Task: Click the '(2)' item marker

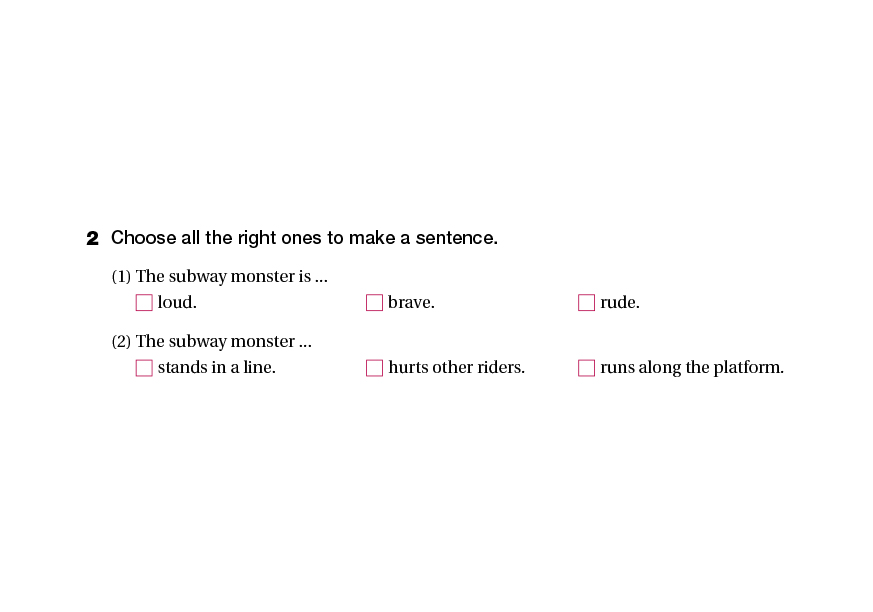Action: [x=121, y=342]
